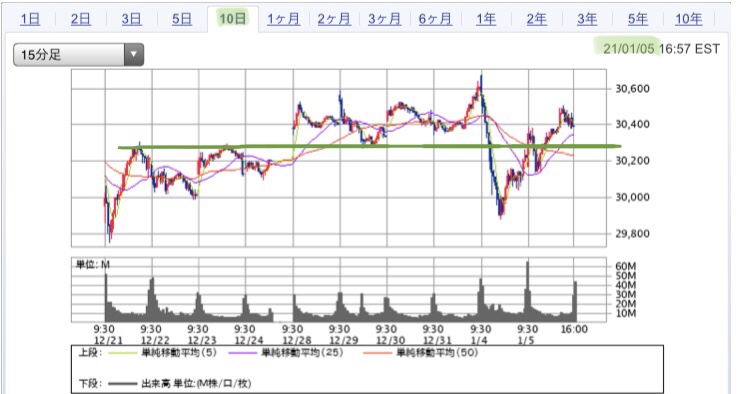Switch to the 2日 range tab
The width and height of the screenshot is (741, 394).
81,19
